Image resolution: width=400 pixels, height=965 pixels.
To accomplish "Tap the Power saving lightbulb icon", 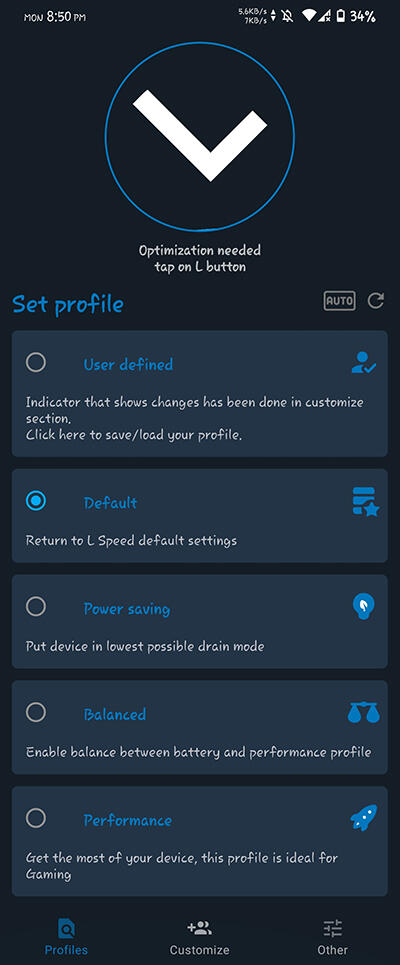I will (364, 607).
